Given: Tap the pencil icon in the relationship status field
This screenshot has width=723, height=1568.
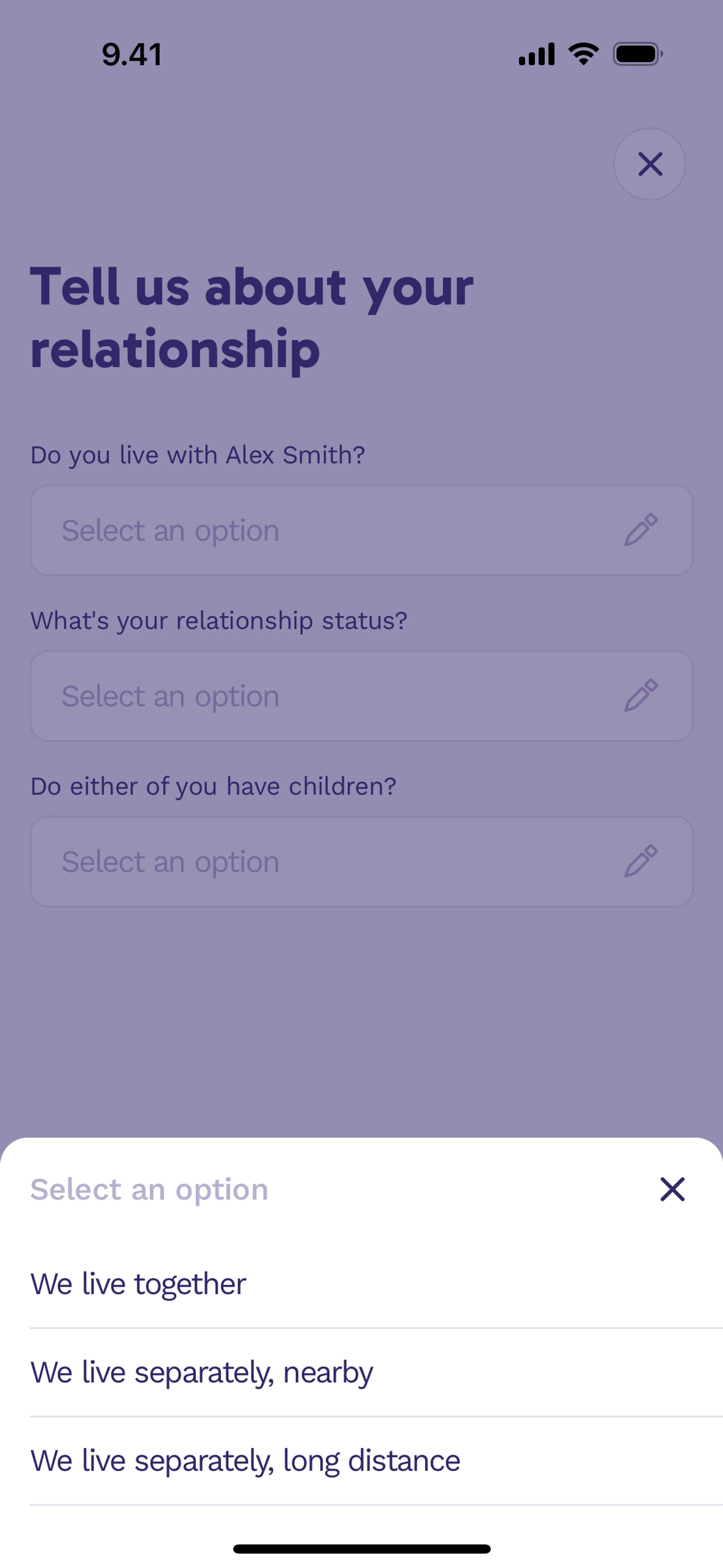Looking at the screenshot, I should click(641, 695).
